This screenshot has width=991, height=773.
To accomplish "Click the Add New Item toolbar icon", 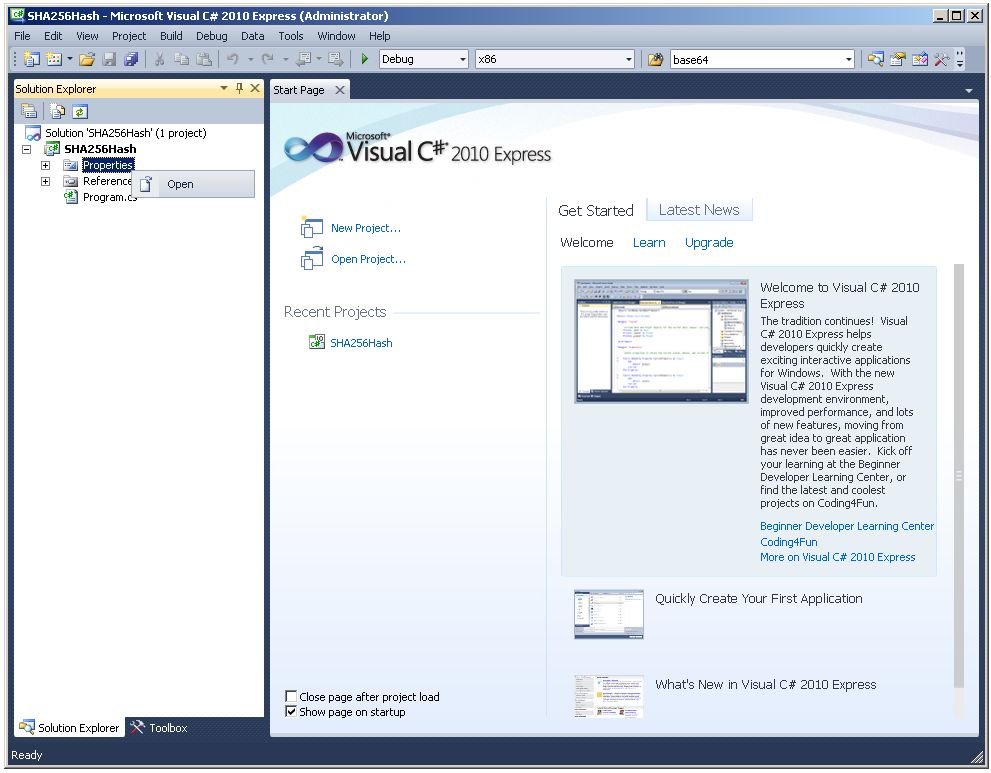I will [x=54, y=59].
